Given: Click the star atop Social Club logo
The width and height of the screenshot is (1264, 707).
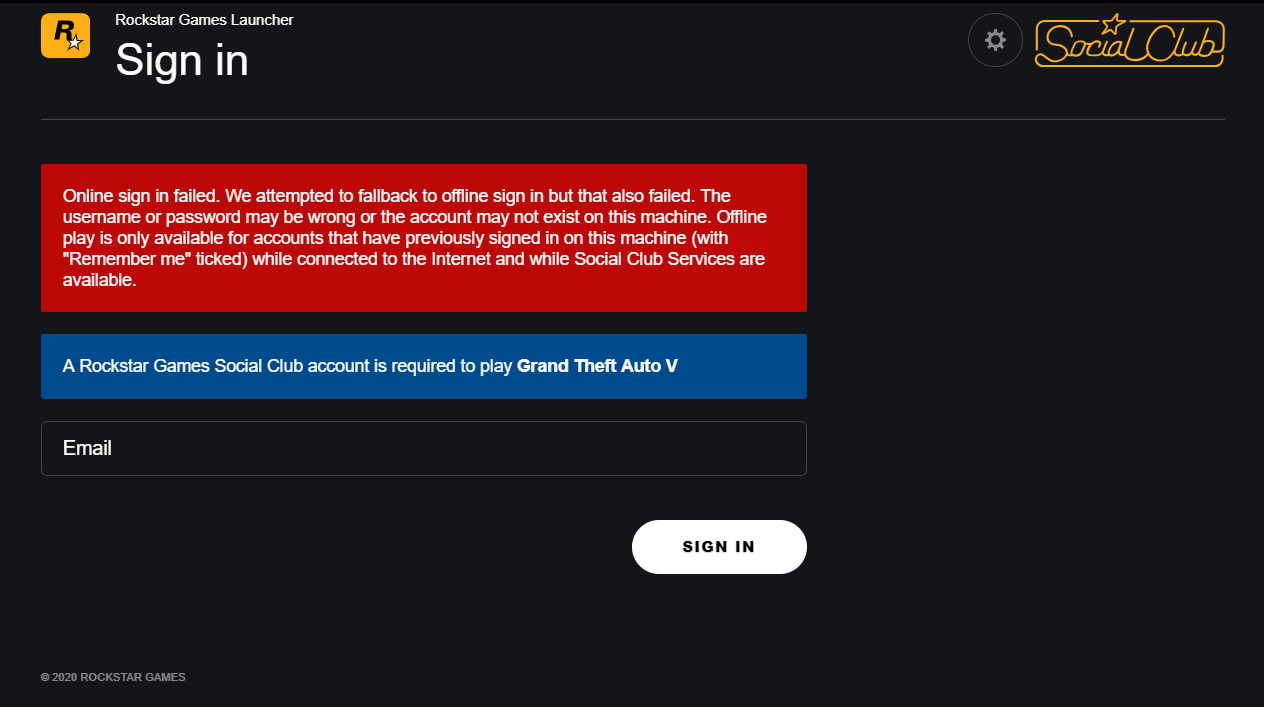Looking at the screenshot, I should [x=1112, y=24].
